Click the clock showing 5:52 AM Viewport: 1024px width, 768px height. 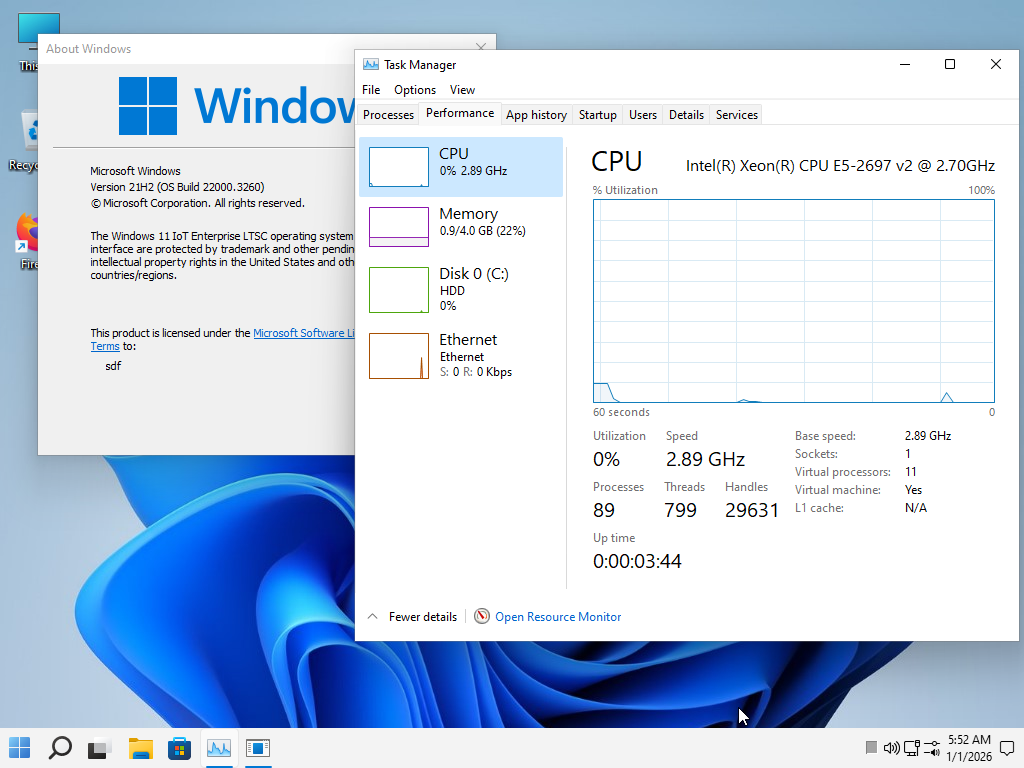(969, 739)
